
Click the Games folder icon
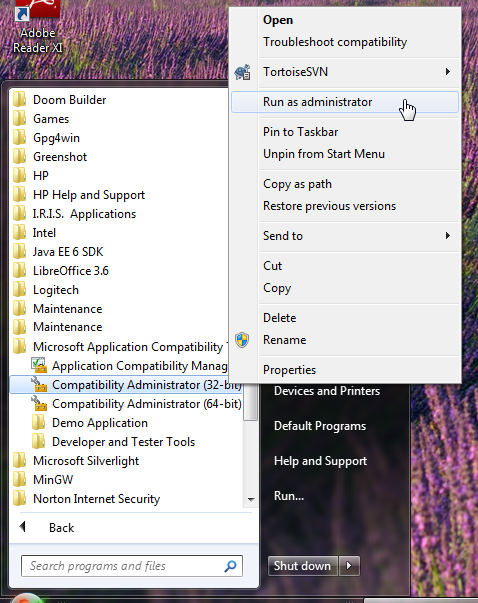point(20,118)
